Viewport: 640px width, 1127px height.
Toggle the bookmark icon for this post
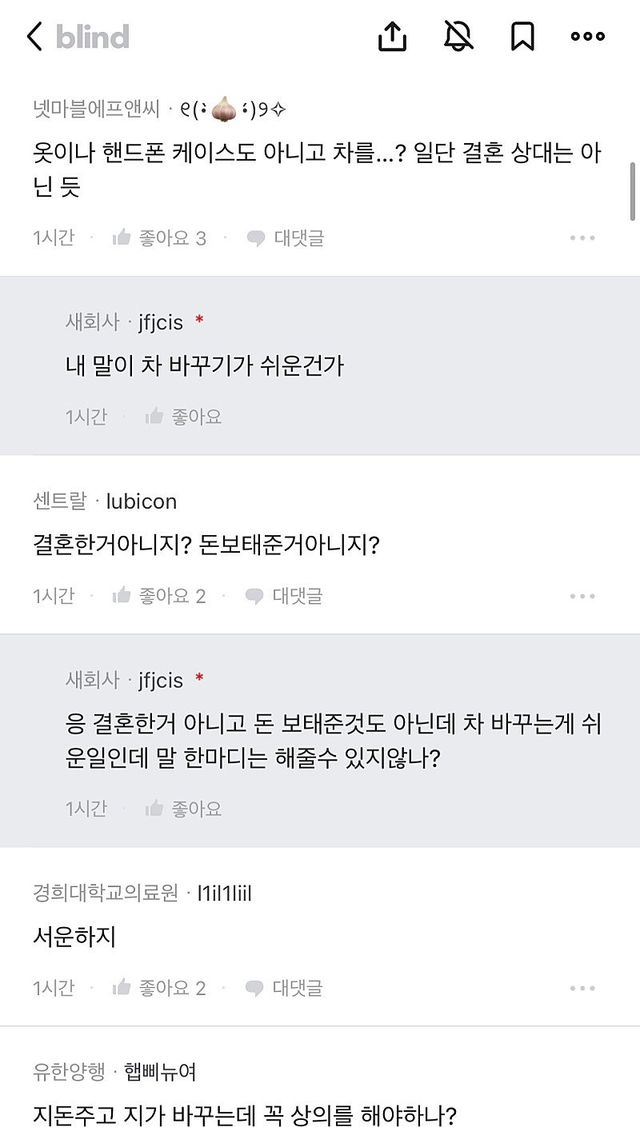(x=522, y=37)
